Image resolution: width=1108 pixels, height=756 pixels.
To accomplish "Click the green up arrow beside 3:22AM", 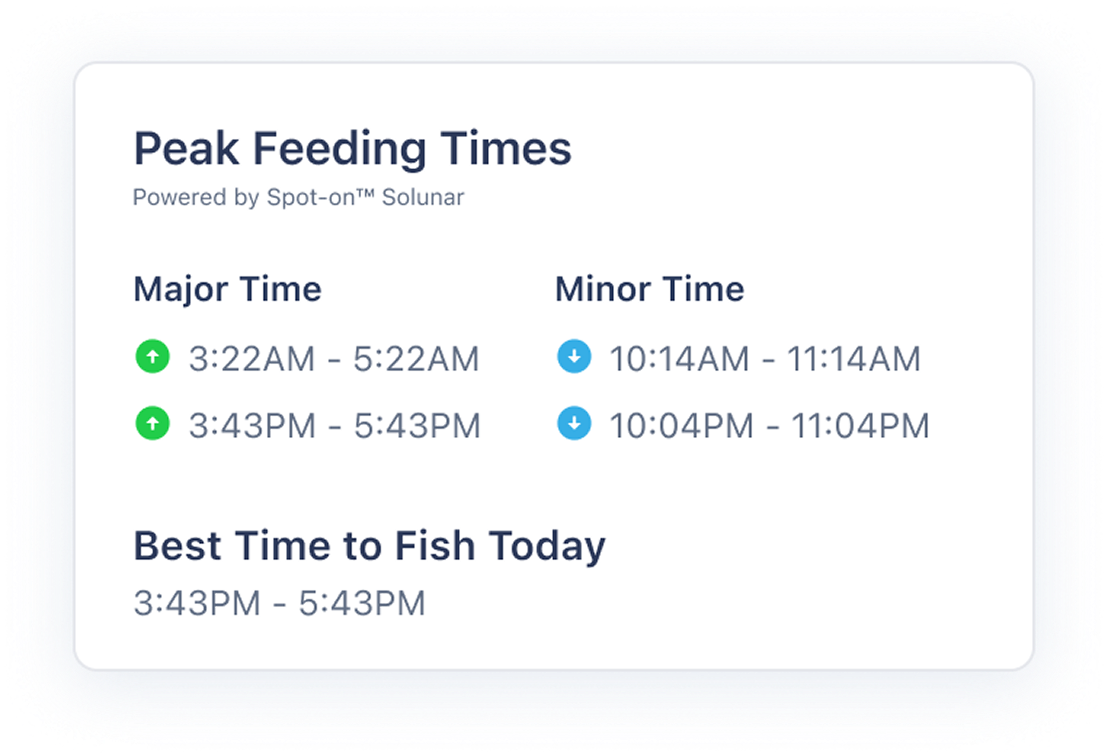I will pyautogui.click(x=153, y=357).
